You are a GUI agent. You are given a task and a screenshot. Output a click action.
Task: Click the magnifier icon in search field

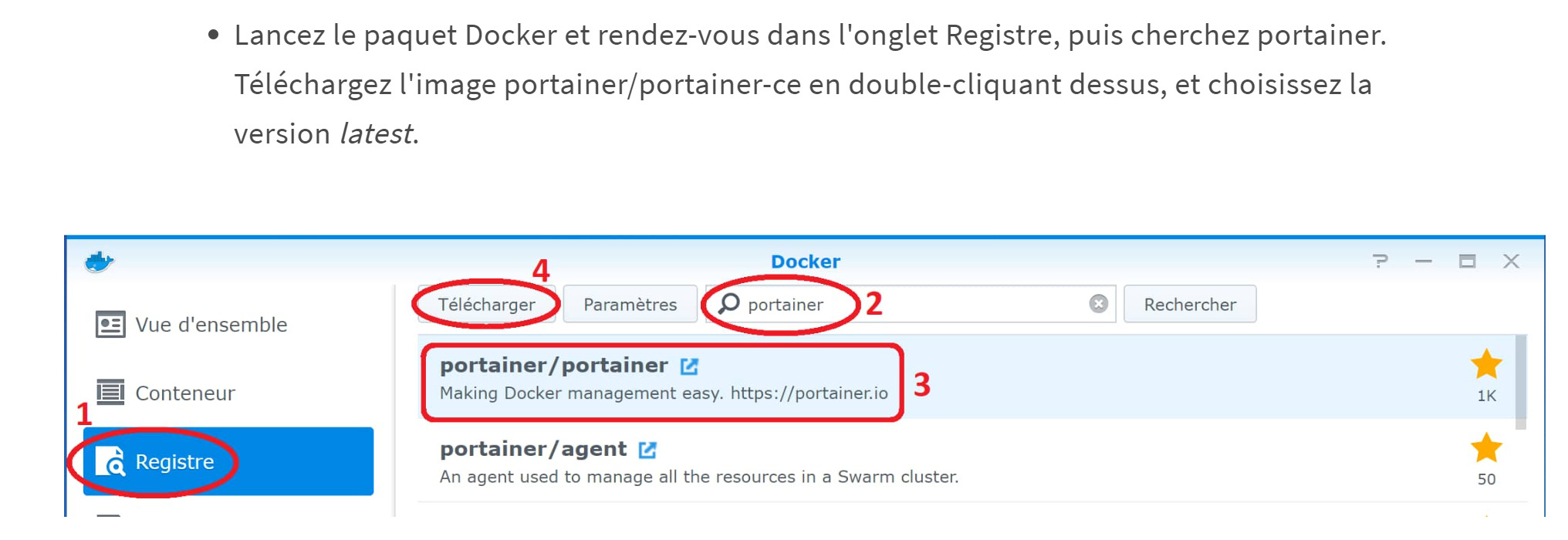728,304
